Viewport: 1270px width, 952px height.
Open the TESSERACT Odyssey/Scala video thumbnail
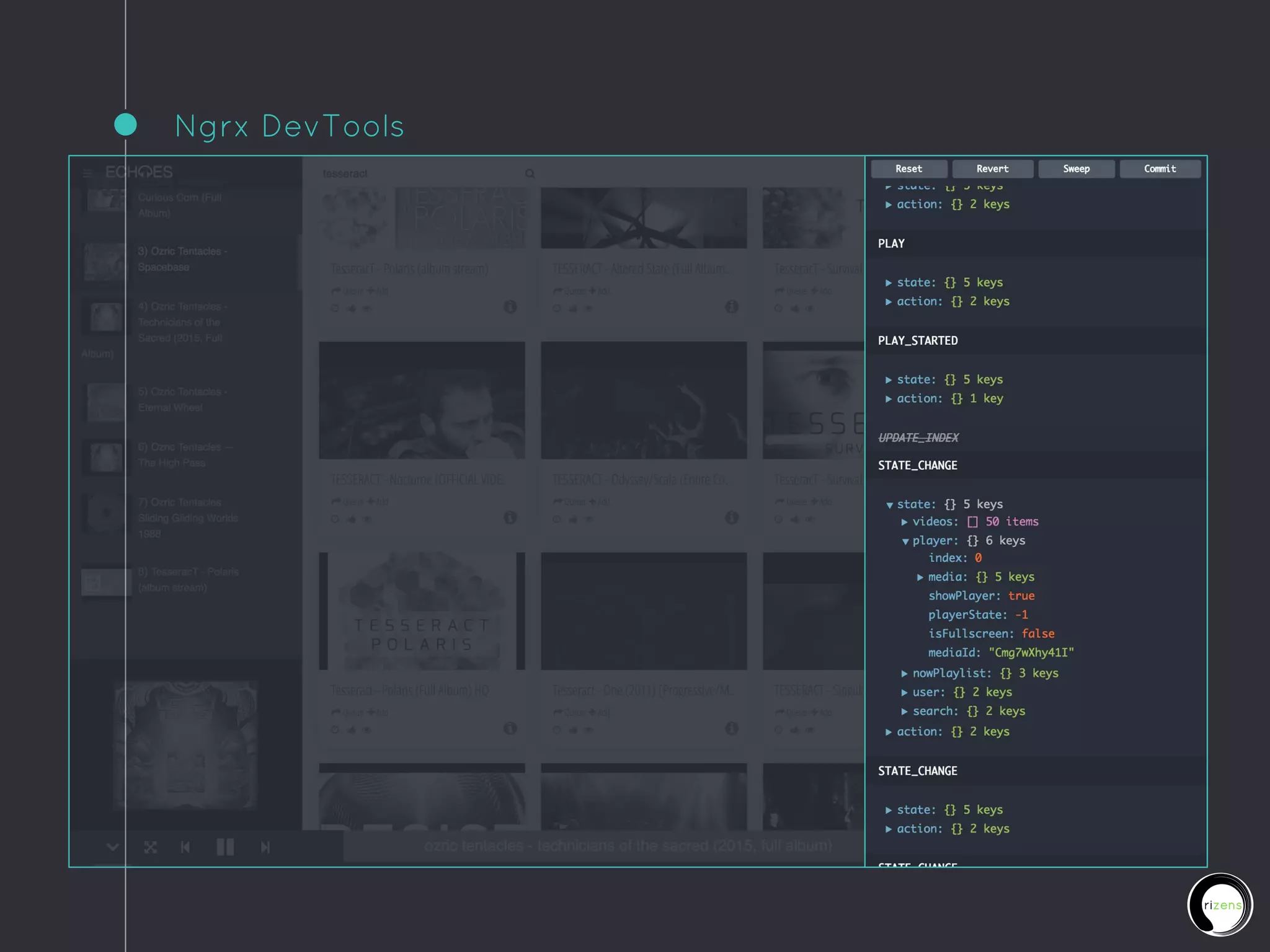coord(644,400)
